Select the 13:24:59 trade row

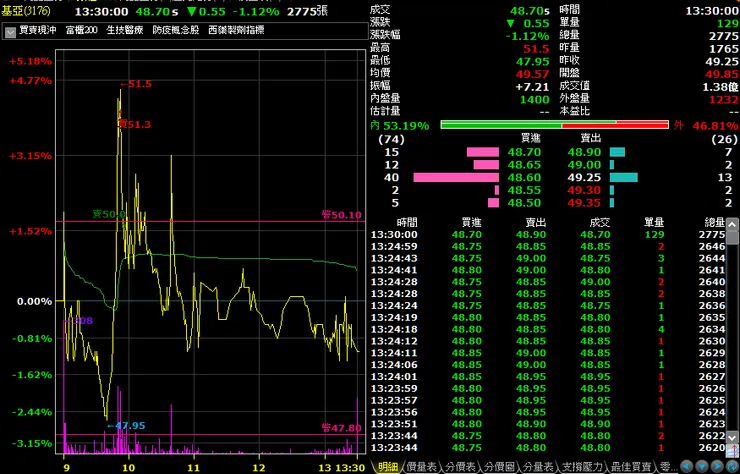click(x=547, y=246)
